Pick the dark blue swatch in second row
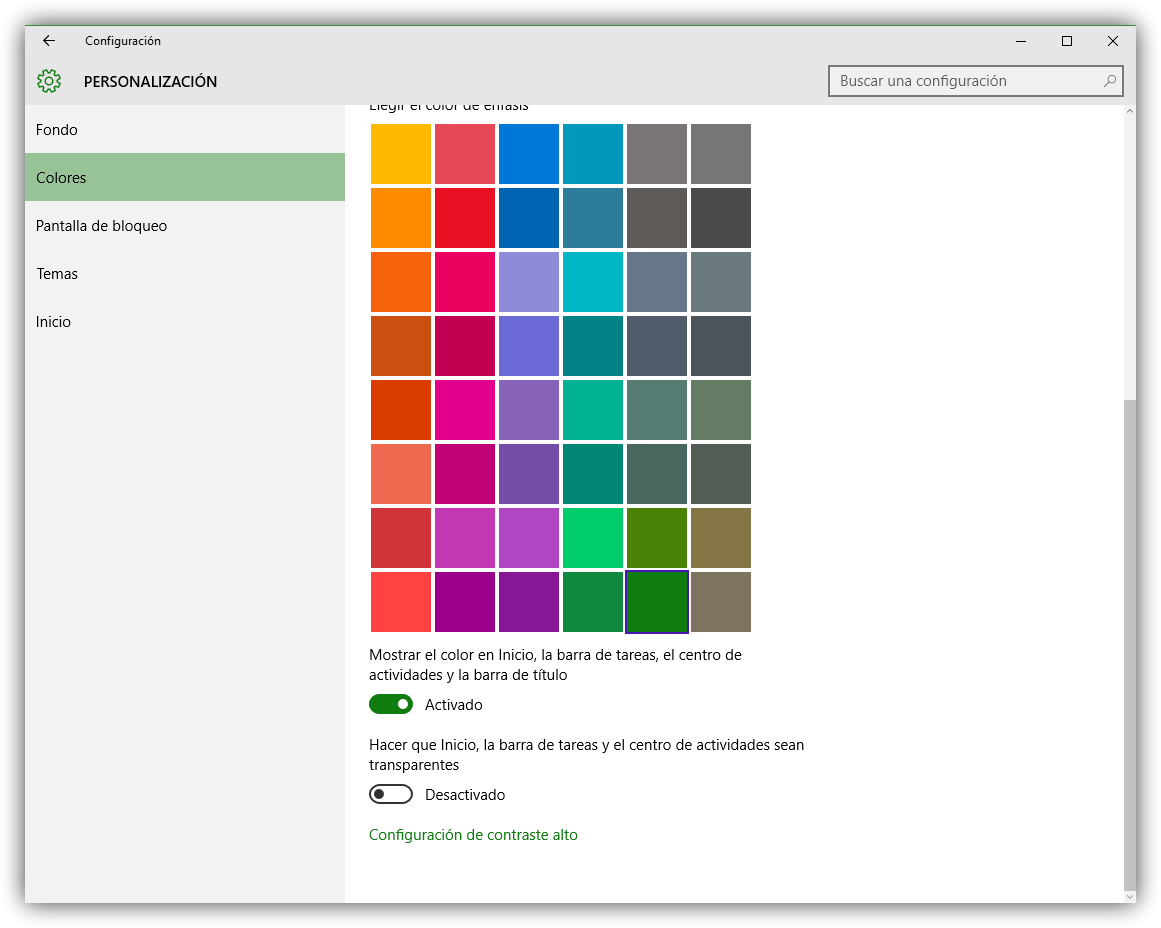 (x=529, y=218)
